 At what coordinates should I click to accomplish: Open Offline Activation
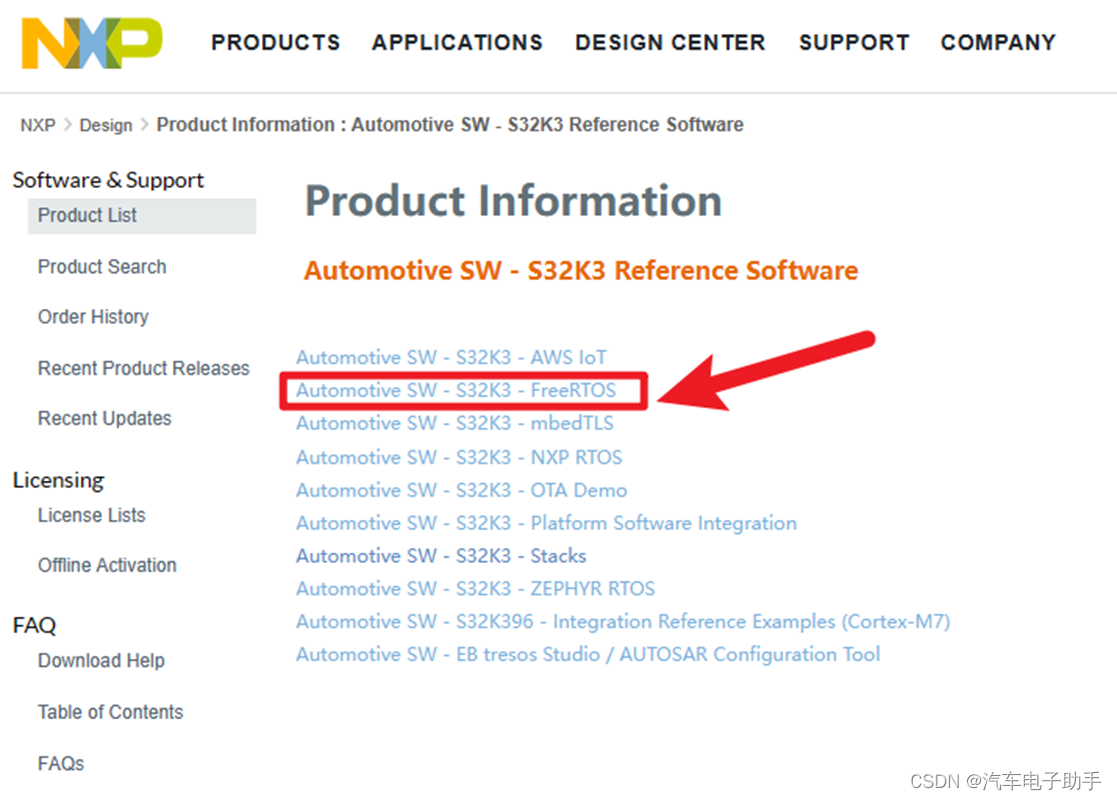click(107, 565)
